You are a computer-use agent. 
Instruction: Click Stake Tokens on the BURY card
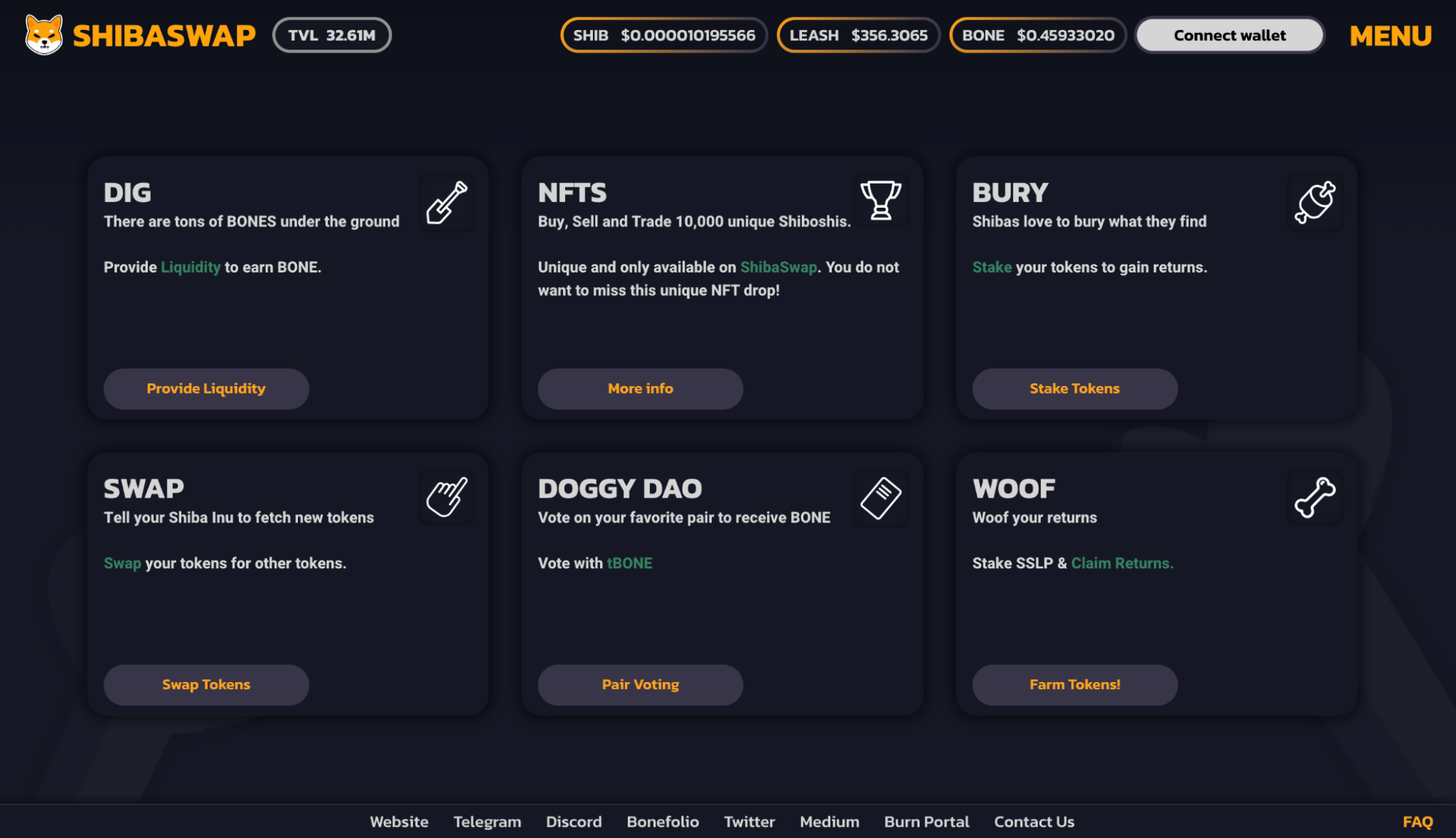(x=1074, y=388)
